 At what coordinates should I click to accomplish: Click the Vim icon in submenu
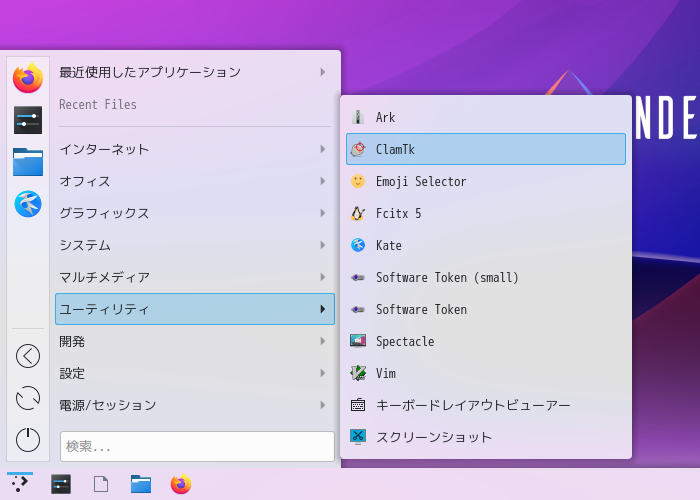click(x=358, y=373)
